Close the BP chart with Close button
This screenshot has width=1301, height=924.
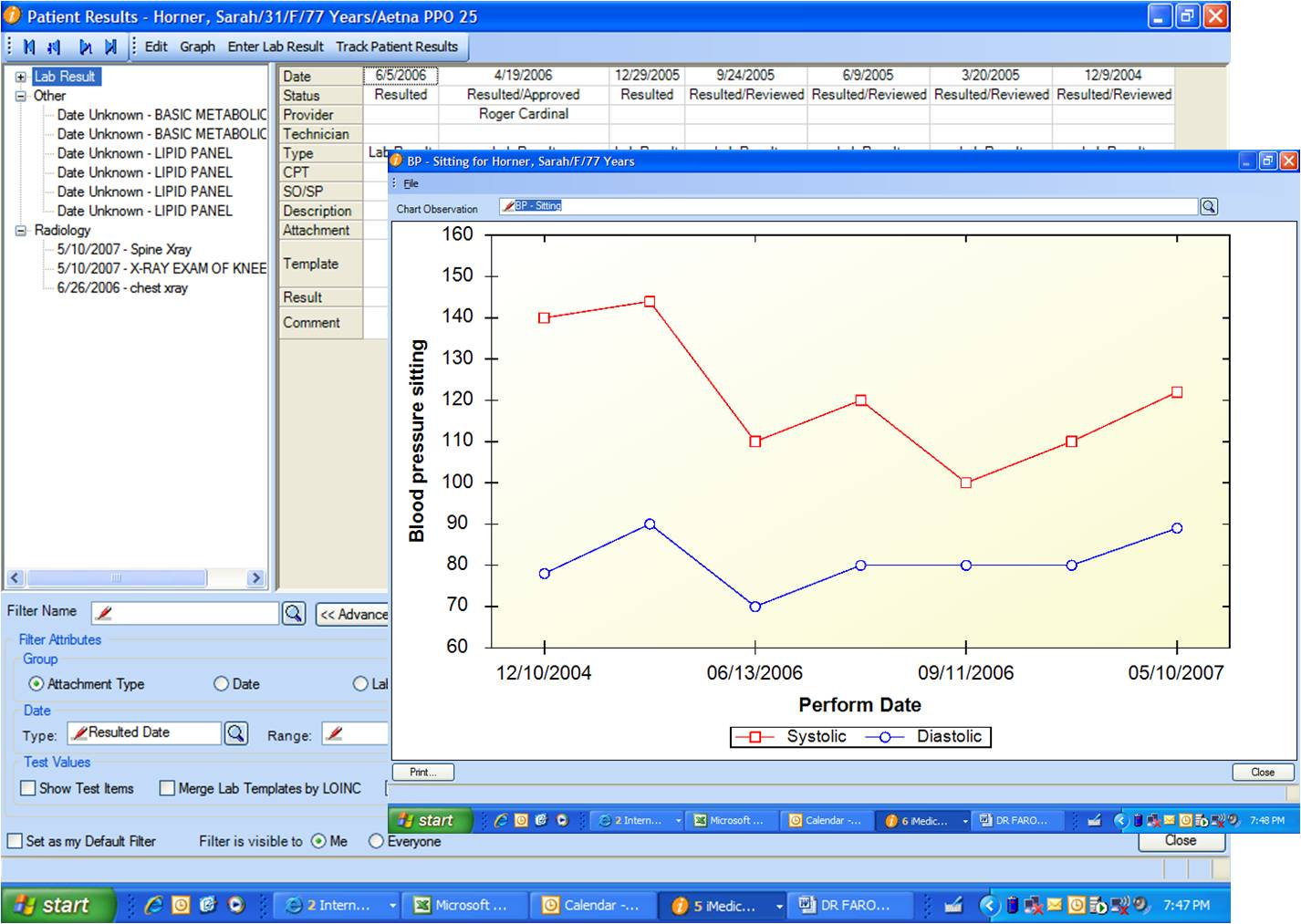(1263, 772)
